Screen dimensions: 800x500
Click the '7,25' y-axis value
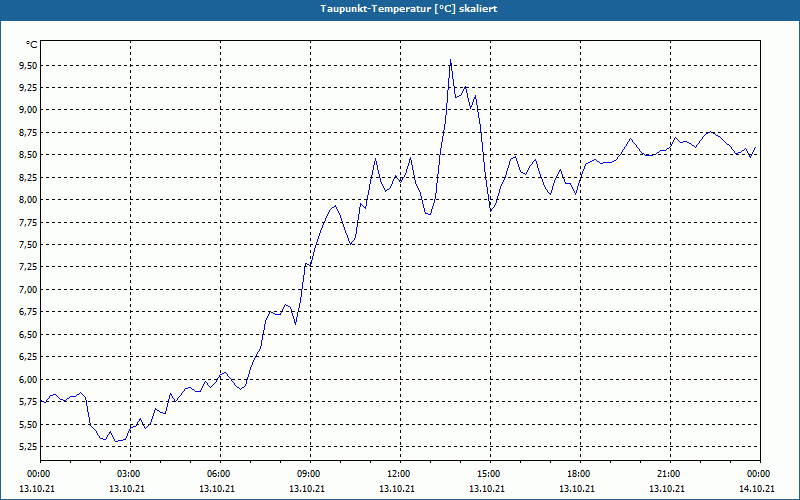[29, 267]
